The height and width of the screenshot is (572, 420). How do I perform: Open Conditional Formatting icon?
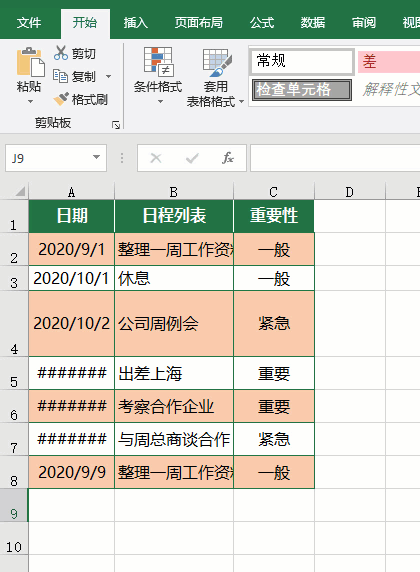158,62
